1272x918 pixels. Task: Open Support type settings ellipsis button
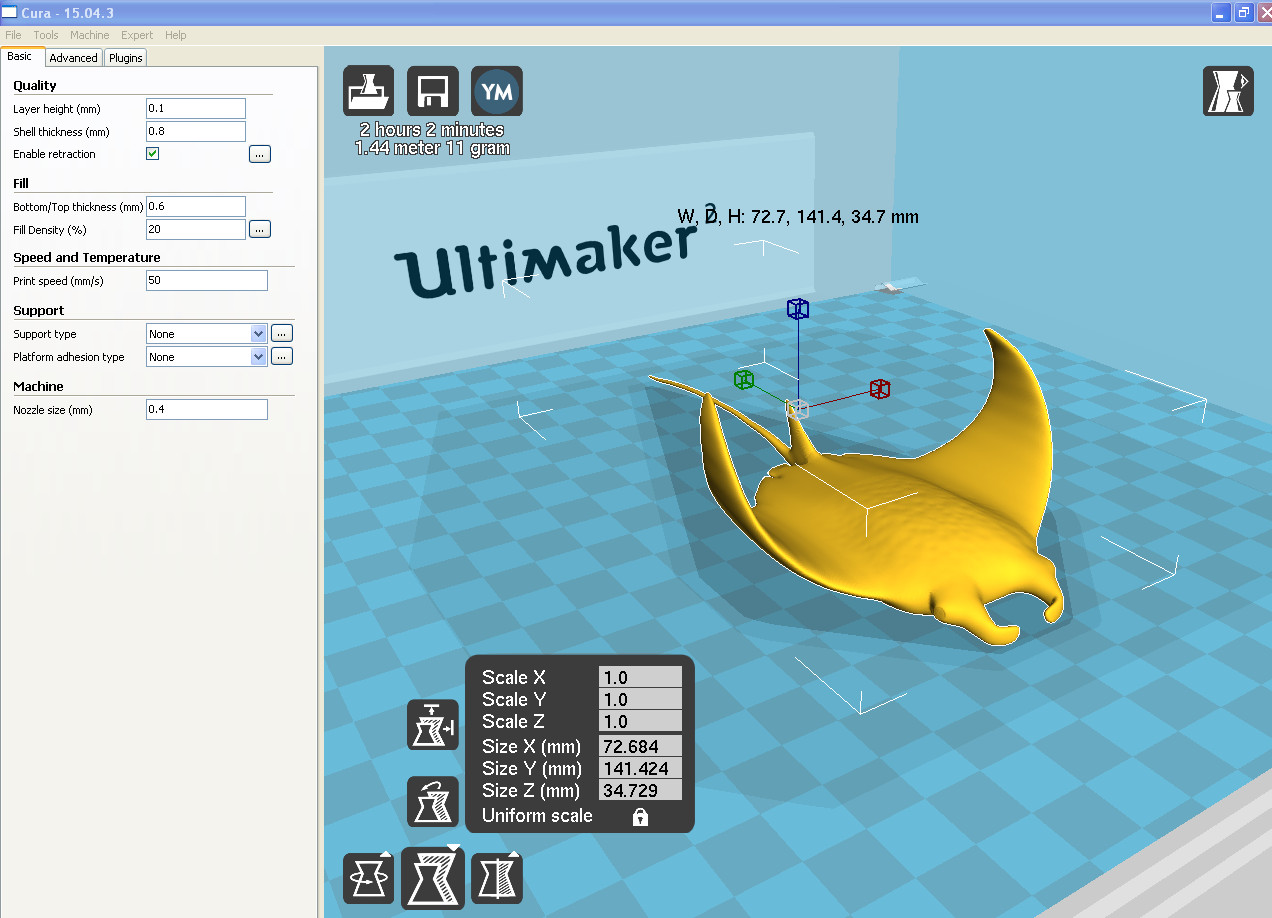282,333
